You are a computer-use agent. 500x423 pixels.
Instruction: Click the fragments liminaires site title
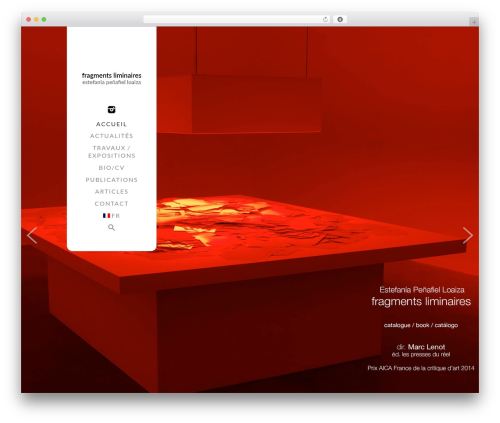coord(111,75)
